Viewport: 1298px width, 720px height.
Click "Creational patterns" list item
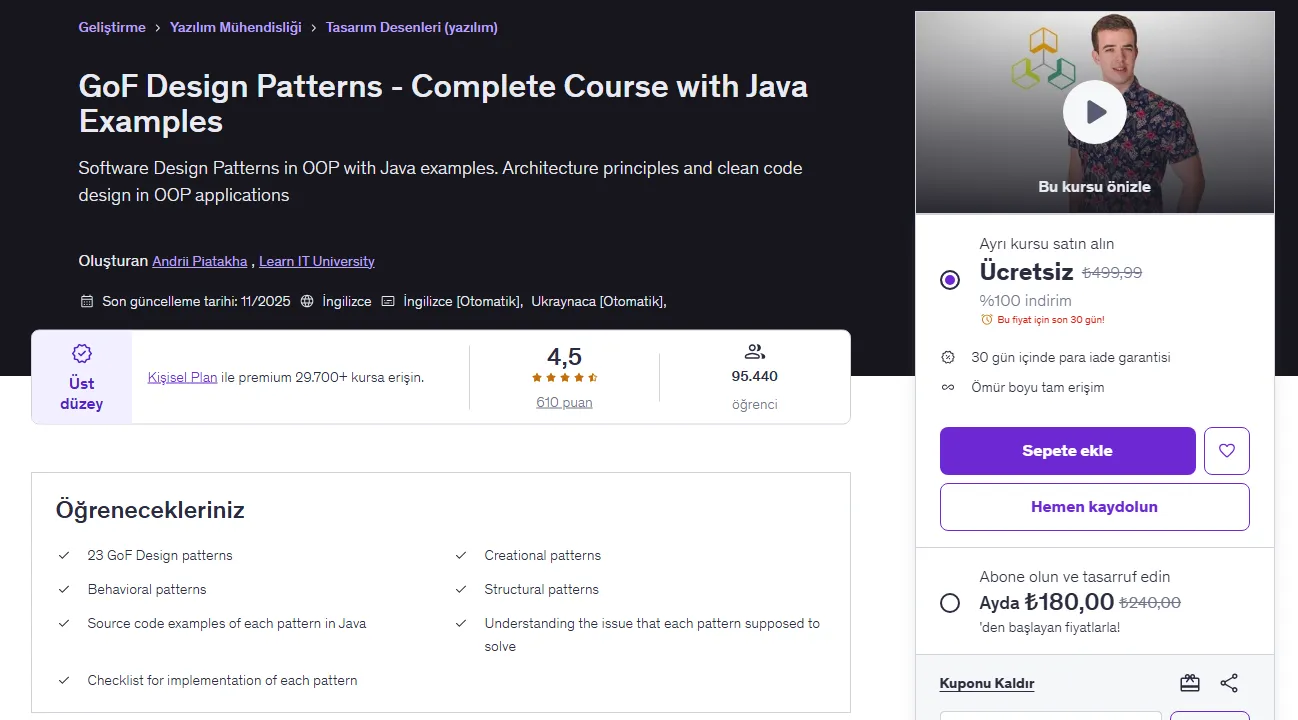point(543,555)
